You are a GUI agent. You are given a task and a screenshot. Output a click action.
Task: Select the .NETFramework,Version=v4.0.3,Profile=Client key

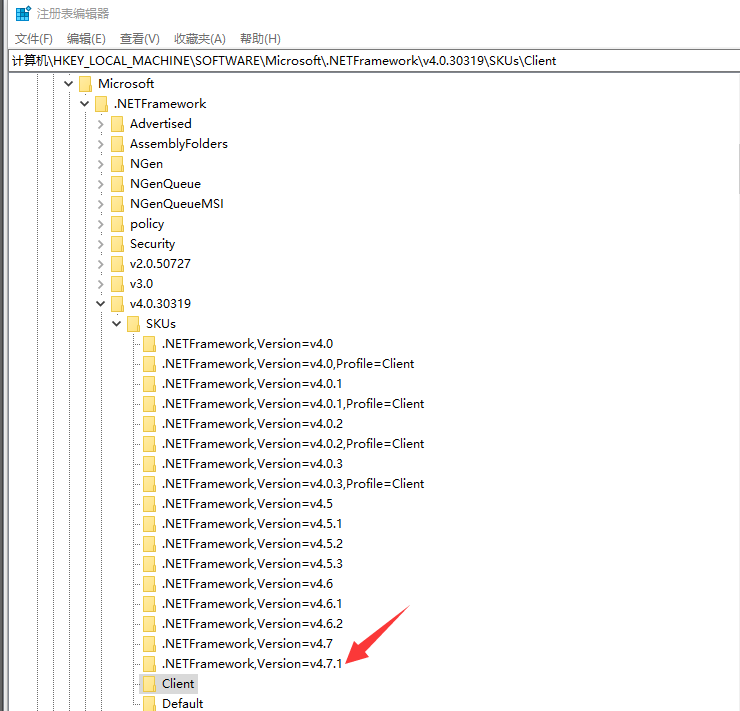293,484
